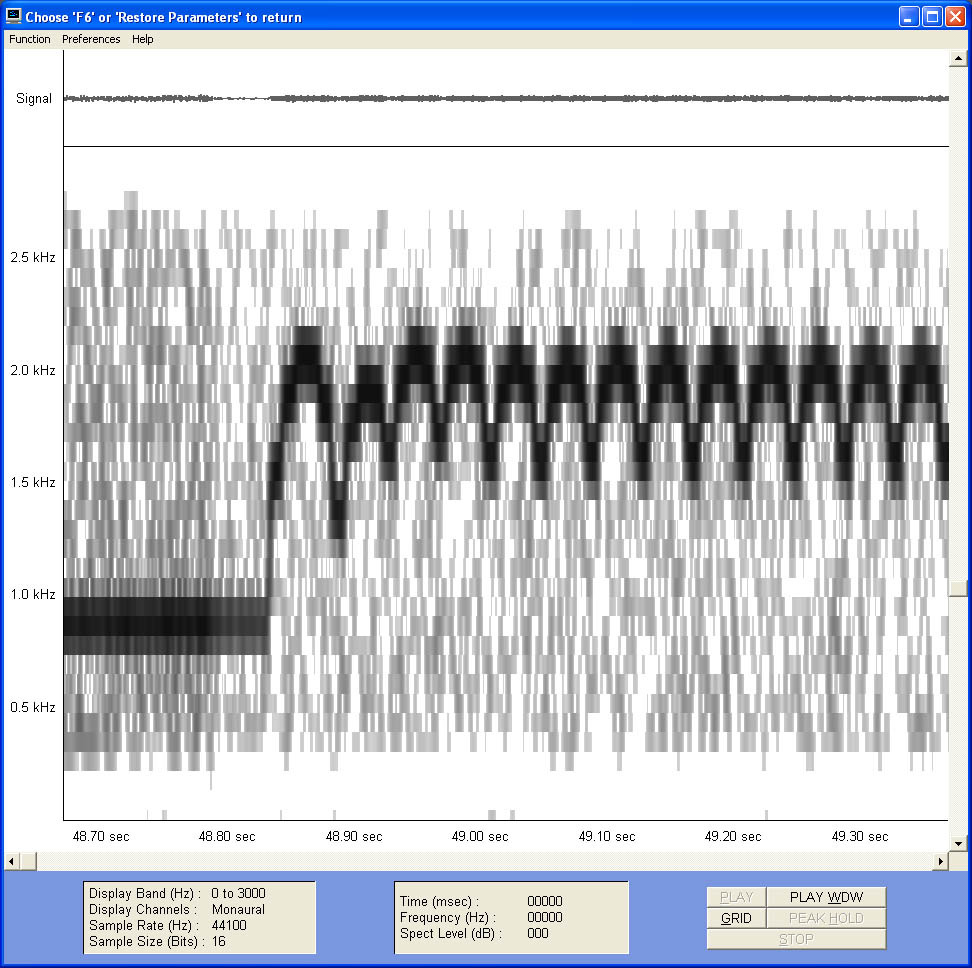
Task: Click the 0.5 kHz frequency label
Action: pos(33,707)
